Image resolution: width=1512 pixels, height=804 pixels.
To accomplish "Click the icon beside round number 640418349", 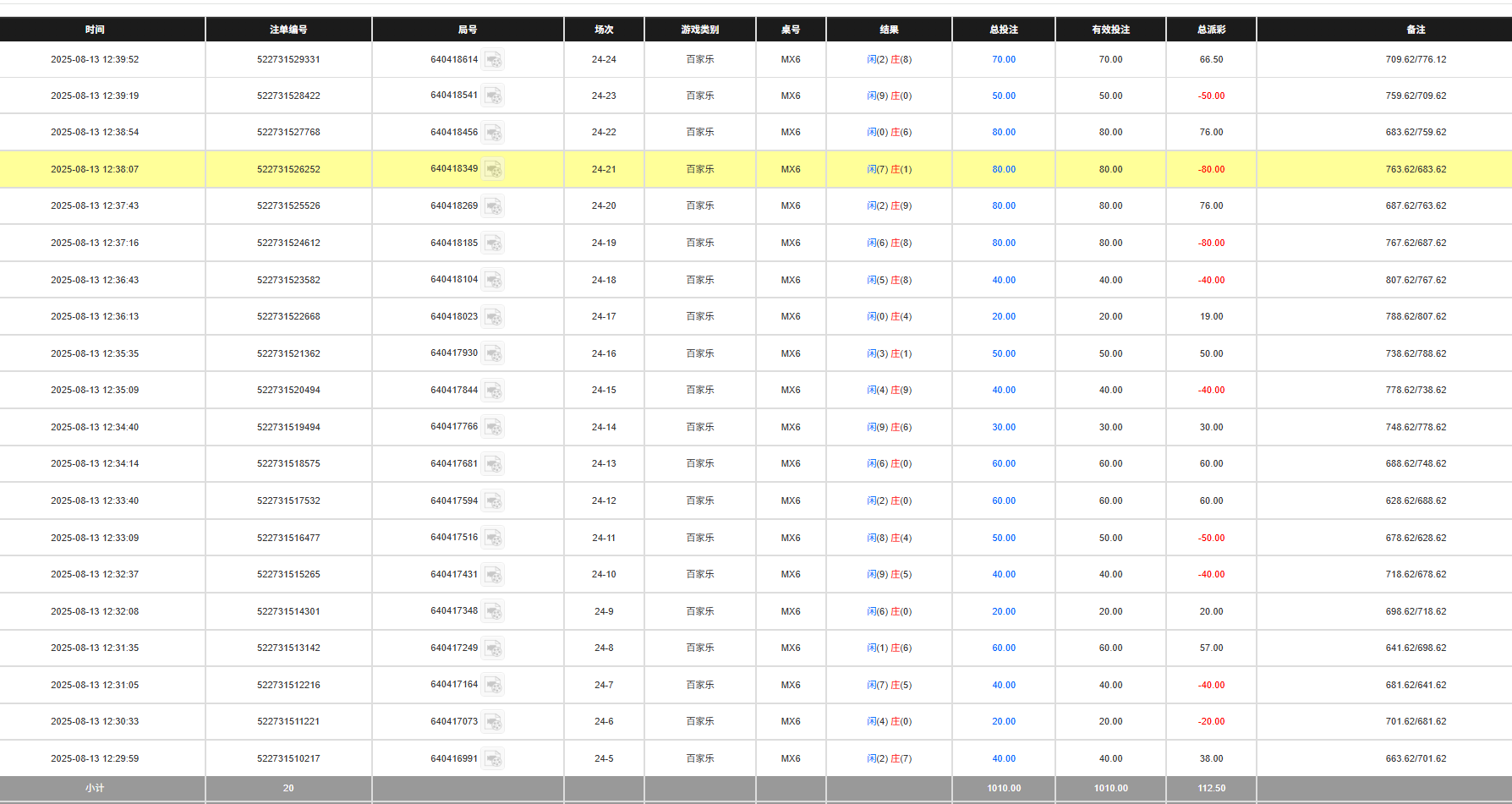I will [493, 170].
